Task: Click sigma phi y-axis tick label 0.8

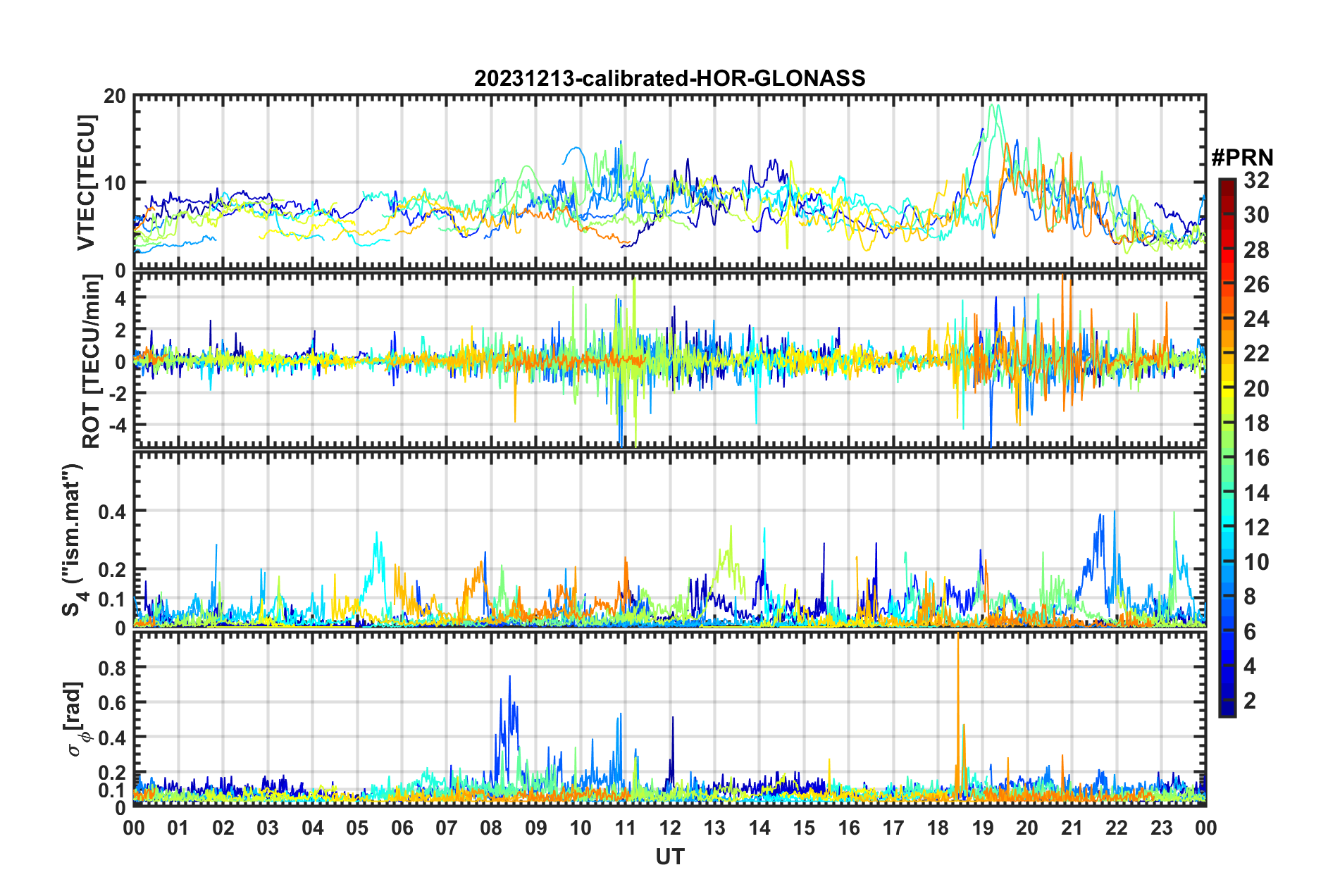Action: [112, 667]
